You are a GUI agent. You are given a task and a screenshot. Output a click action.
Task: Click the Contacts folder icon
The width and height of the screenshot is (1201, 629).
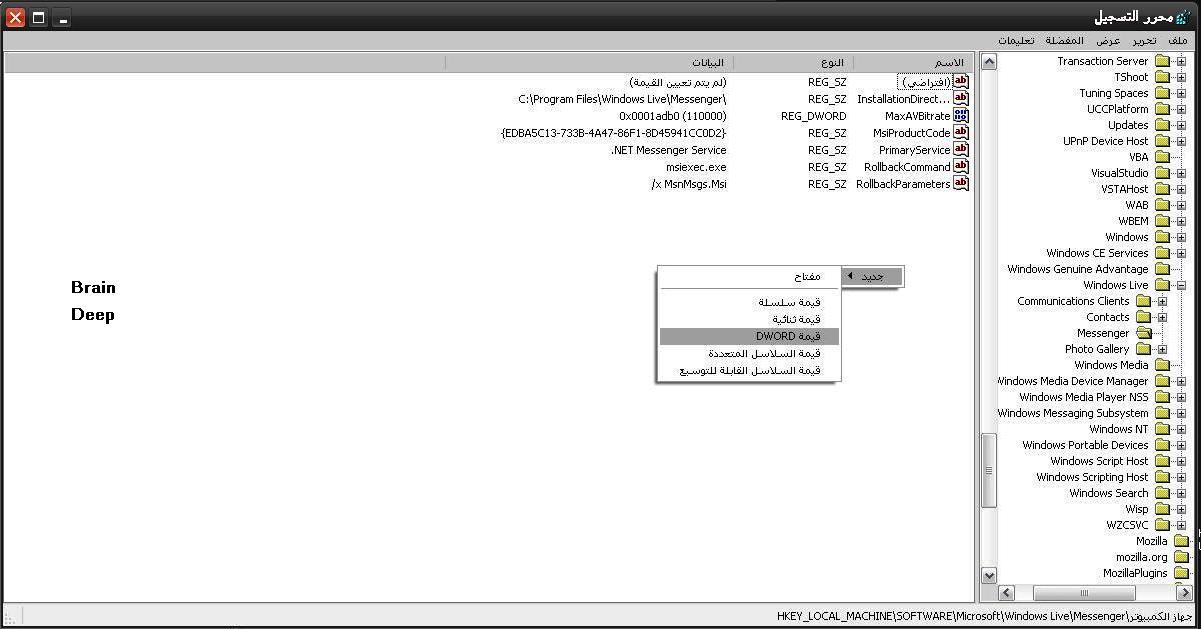(1144, 317)
